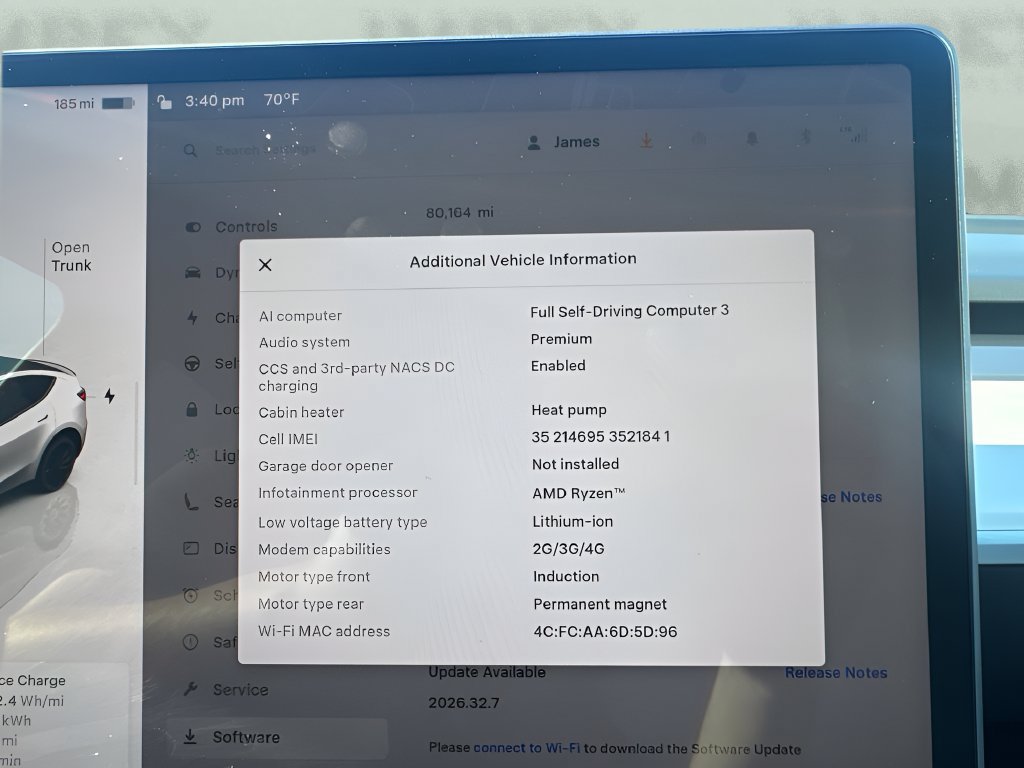The height and width of the screenshot is (768, 1024).
Task: Select the Wi-Fi MAC address value
Action: [x=605, y=632]
